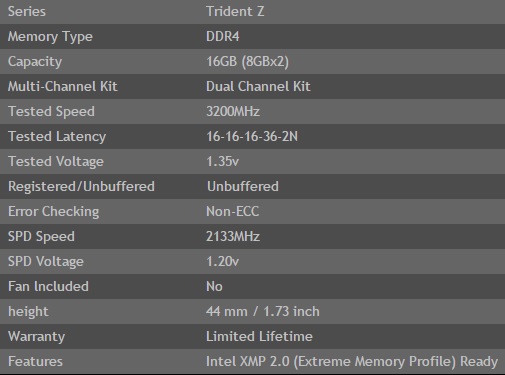Click the Series label cell
505x375 pixels.
point(27,12)
